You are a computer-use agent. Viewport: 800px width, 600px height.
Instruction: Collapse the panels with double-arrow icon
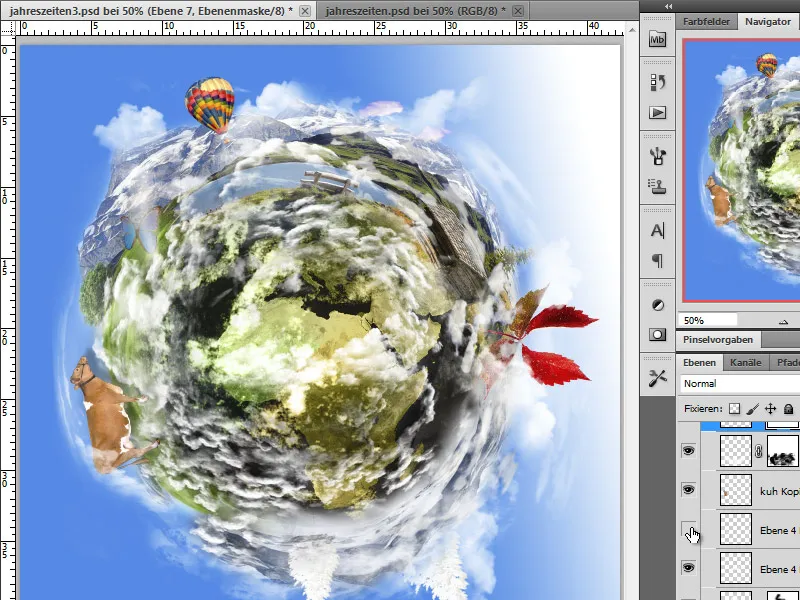tap(668, 6)
